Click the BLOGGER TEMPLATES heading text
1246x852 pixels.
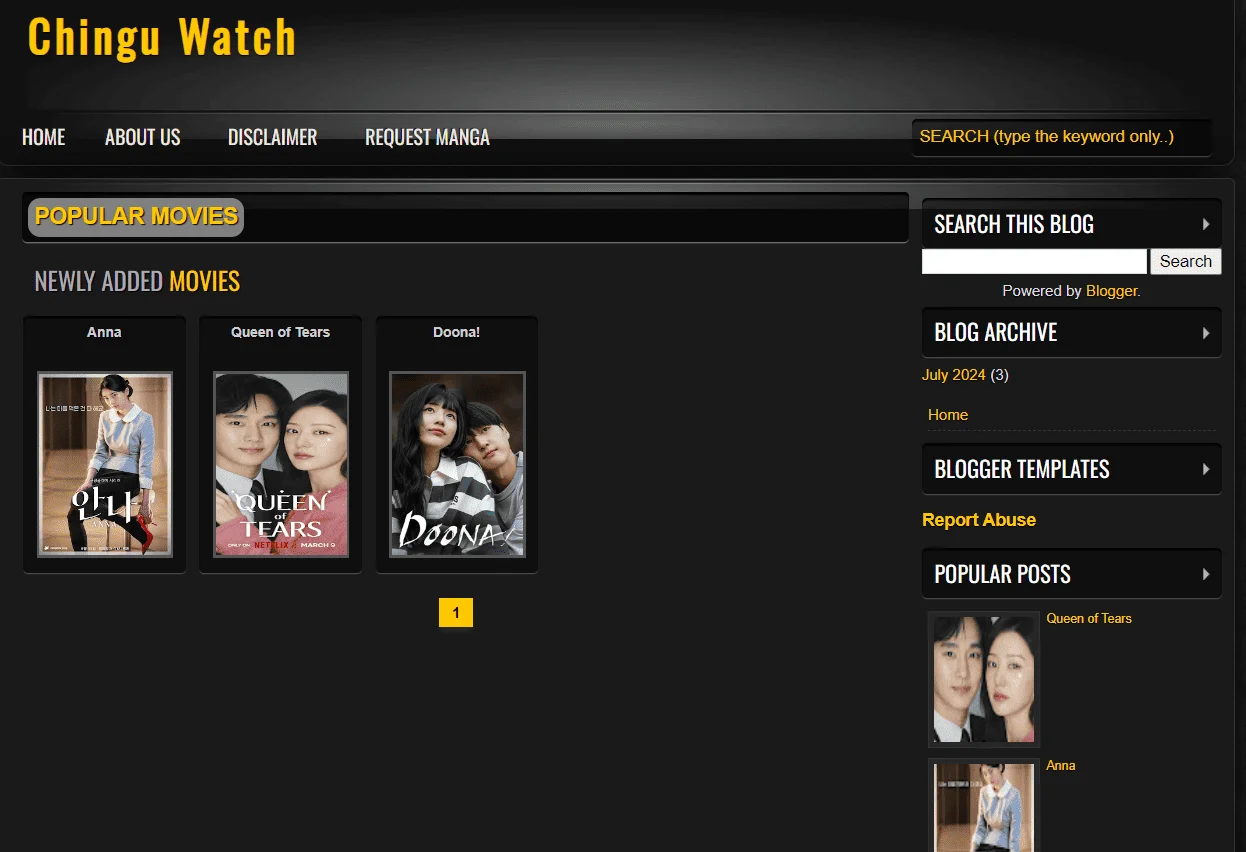(1022, 469)
